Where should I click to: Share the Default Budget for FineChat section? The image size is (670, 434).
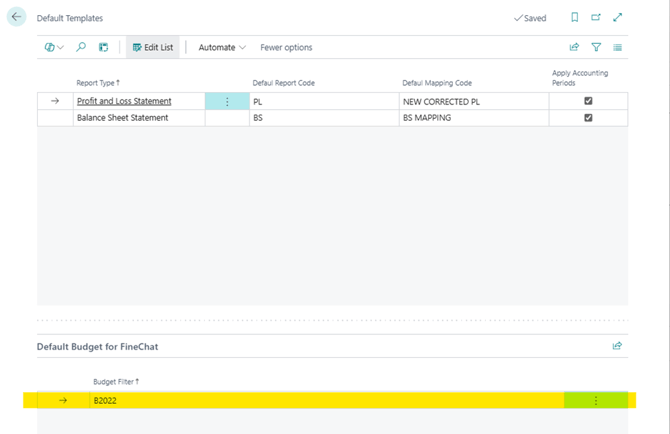617,346
